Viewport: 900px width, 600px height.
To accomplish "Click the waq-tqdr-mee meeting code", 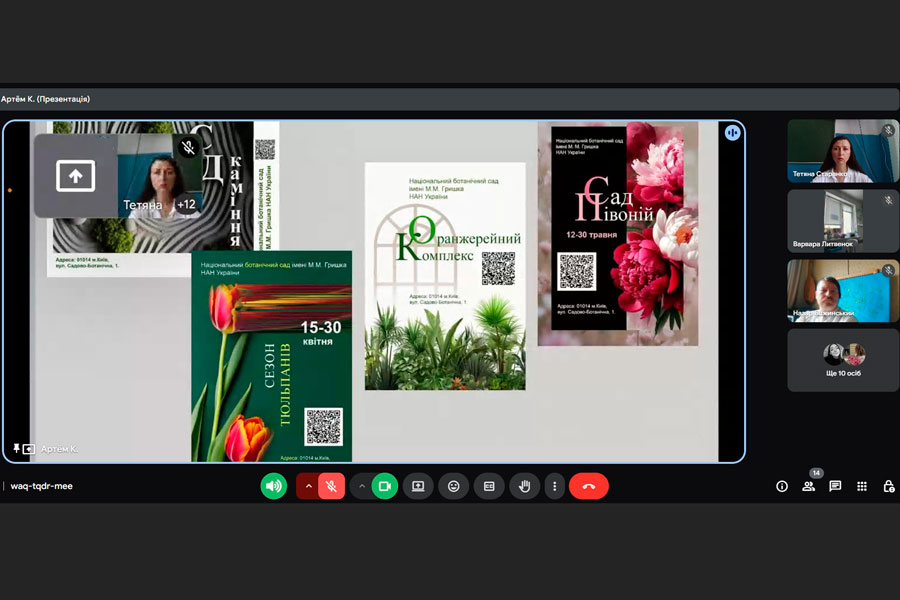I will (41, 486).
